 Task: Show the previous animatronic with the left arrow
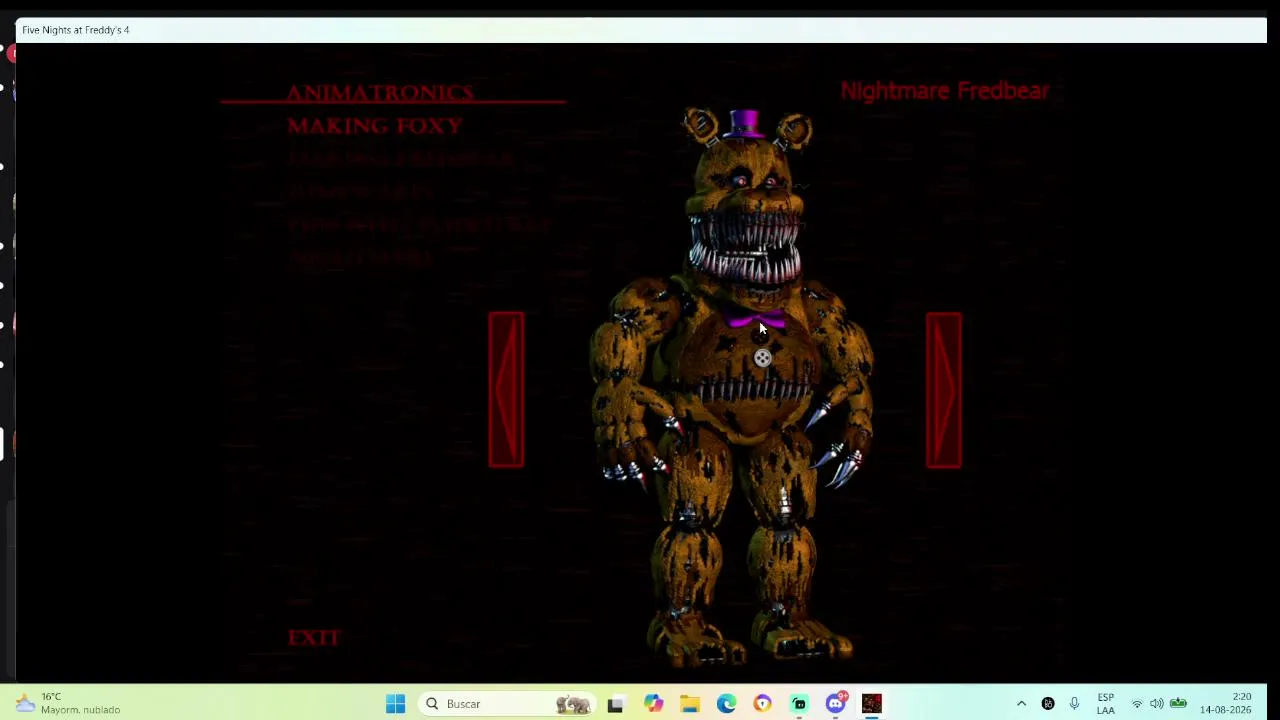pyautogui.click(x=506, y=390)
